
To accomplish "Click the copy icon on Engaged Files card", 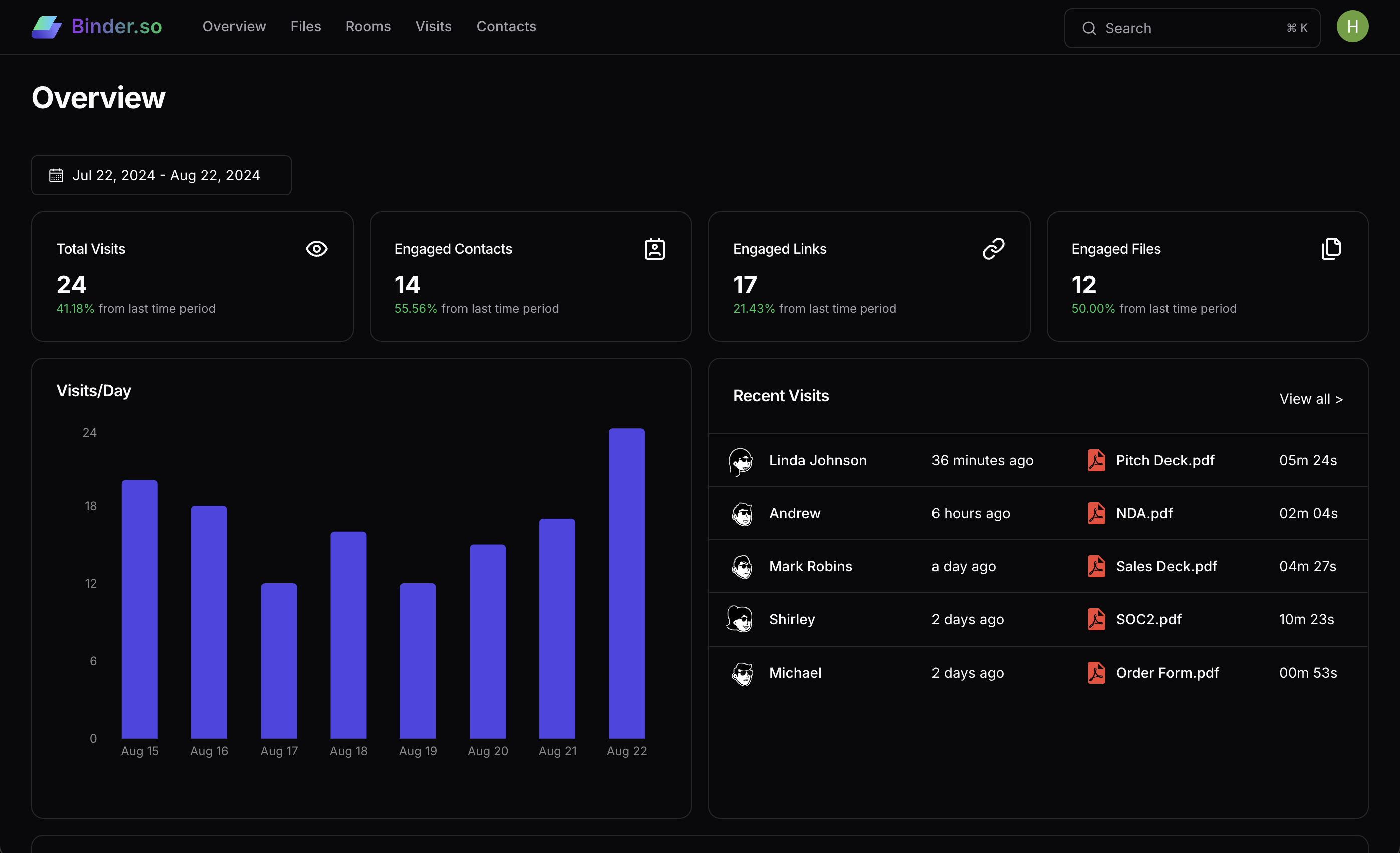I will click(x=1331, y=249).
